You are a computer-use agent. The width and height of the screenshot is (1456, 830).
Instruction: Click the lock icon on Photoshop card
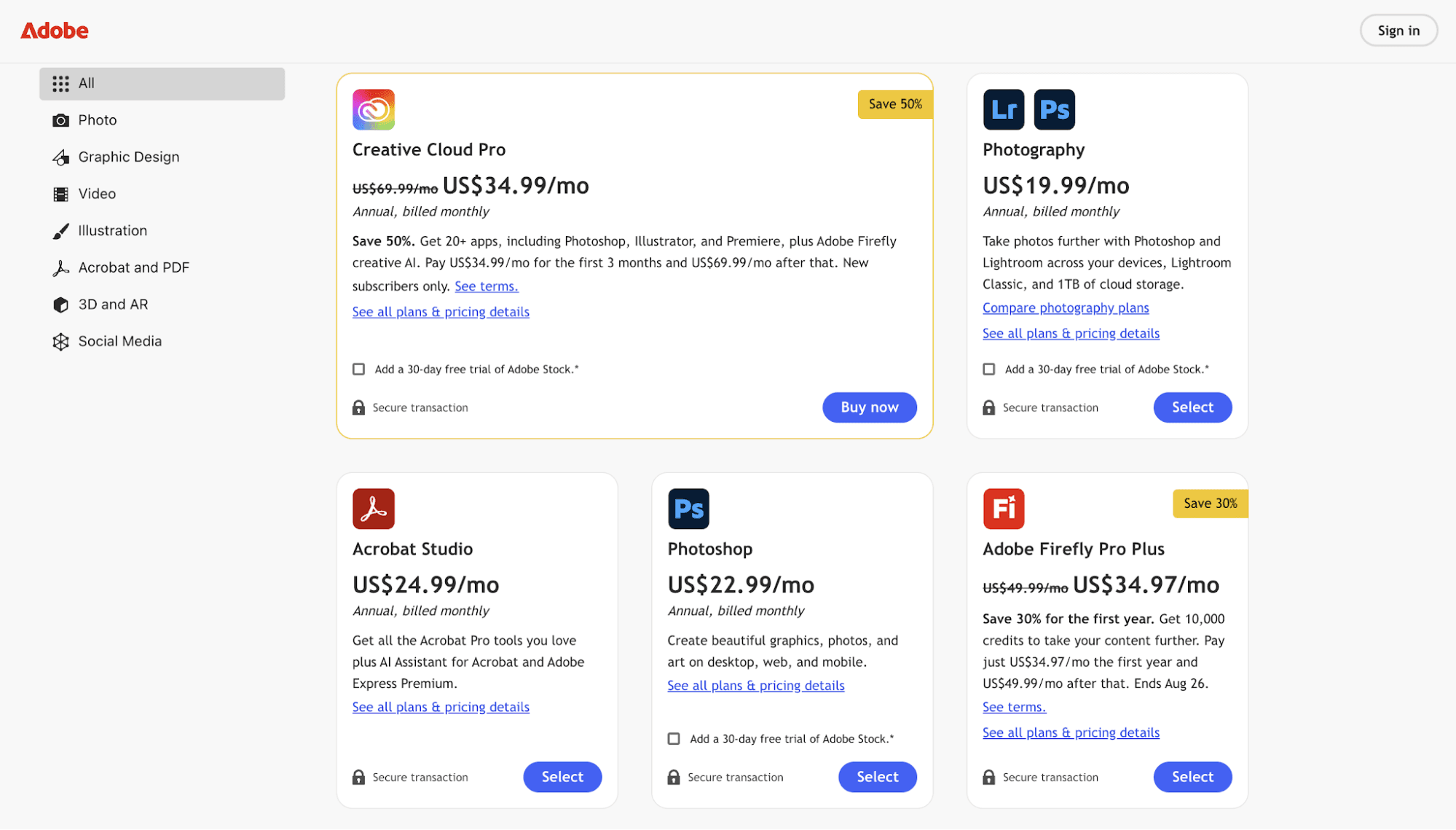674,778
